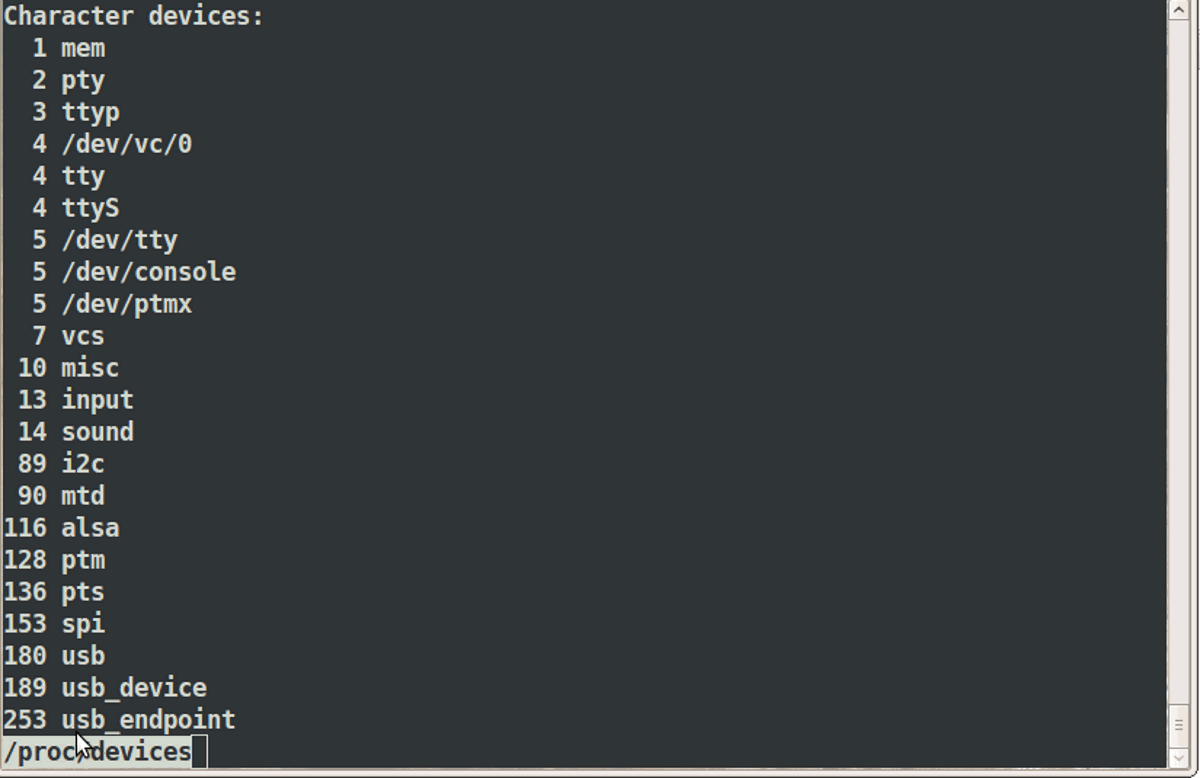Click the 'i2c' line numbered 89
This screenshot has width=1200, height=778.
(x=82, y=463)
